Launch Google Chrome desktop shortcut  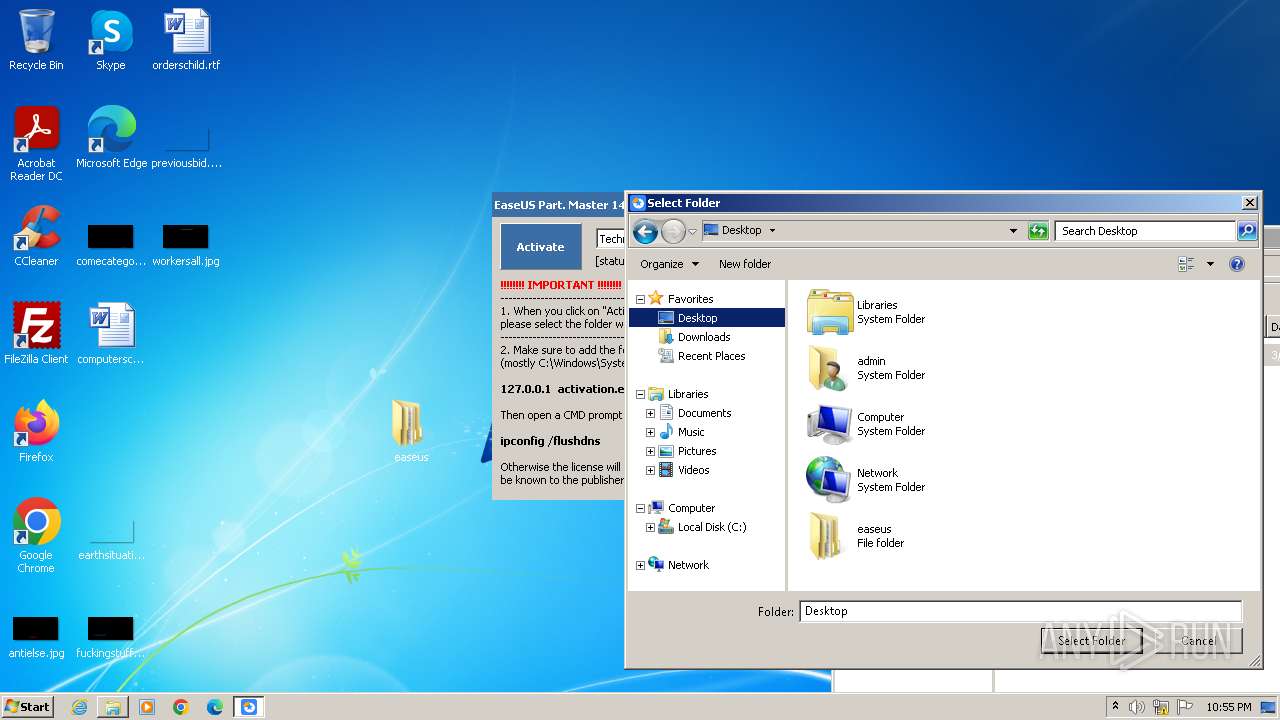coord(36,536)
